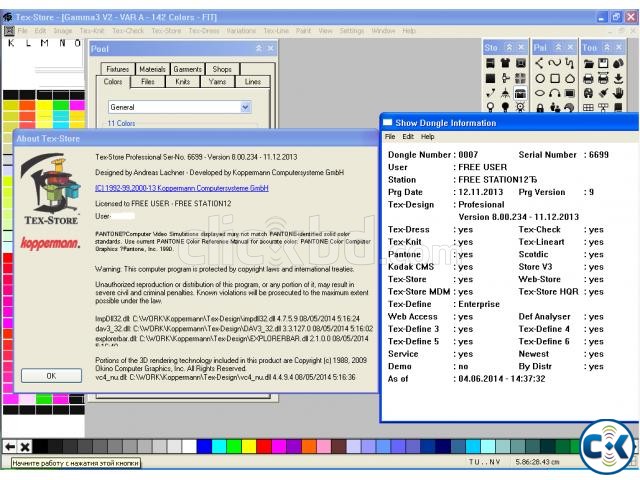Switch to the Knits tab in Pool
The image size is (640, 480).
click(x=182, y=82)
